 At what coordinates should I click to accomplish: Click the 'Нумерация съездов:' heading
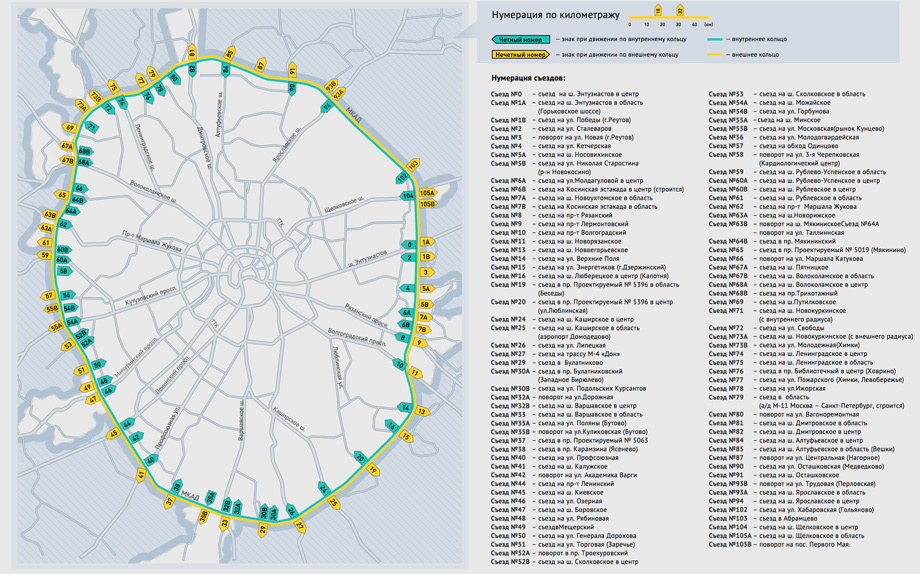pyautogui.click(x=528, y=78)
